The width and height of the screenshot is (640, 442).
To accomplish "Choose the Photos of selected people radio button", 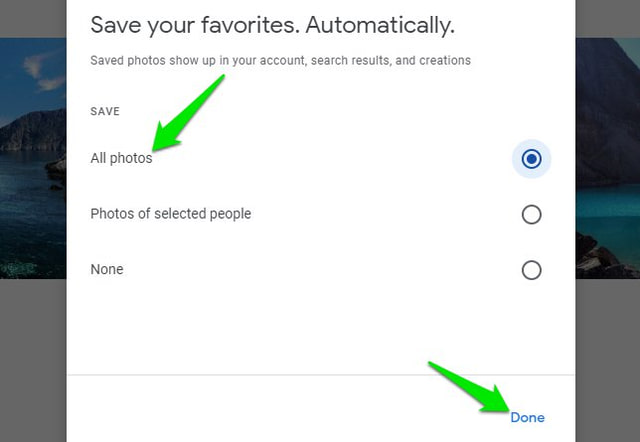I will 532,214.
